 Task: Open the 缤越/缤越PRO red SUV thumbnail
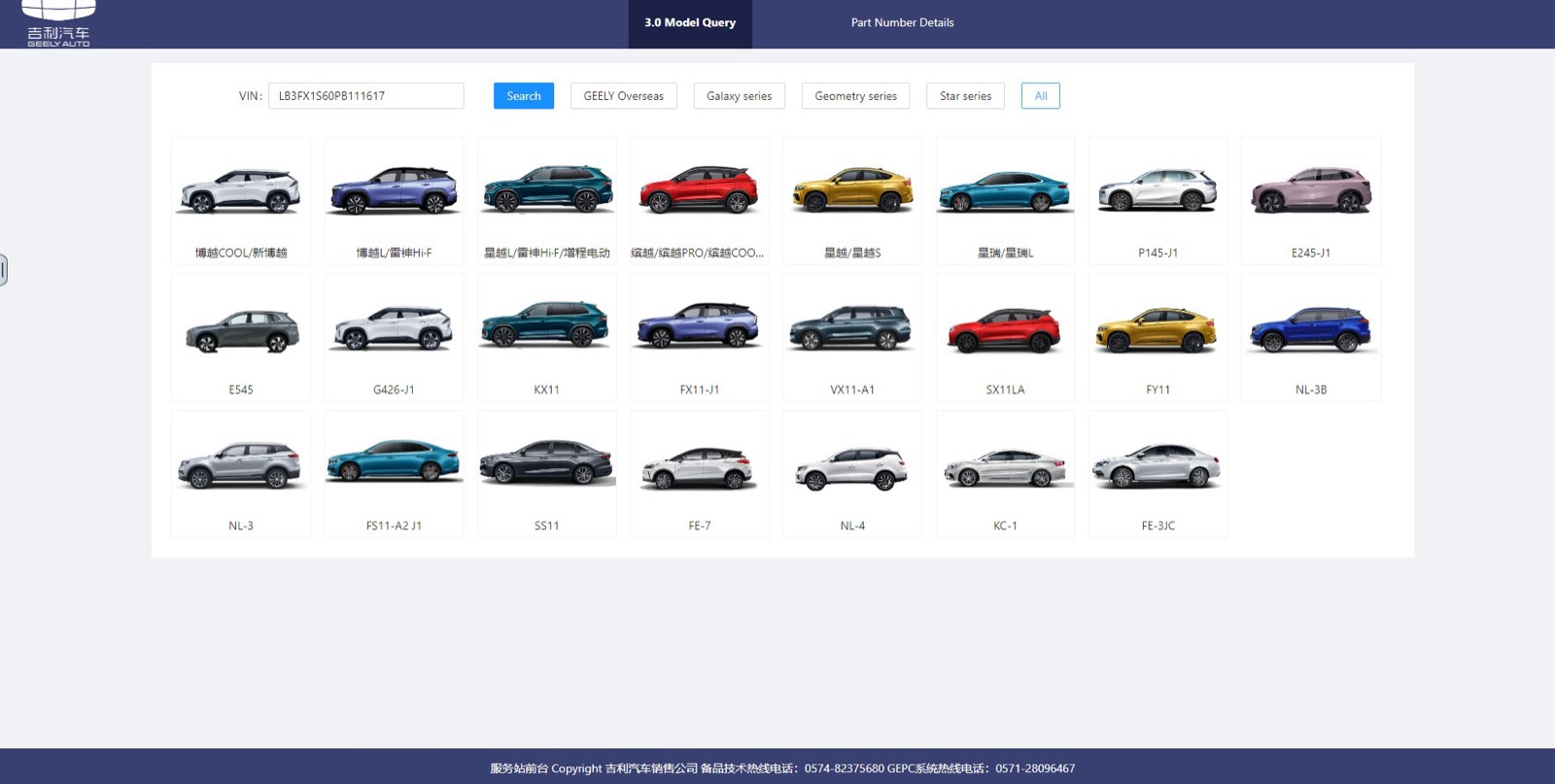point(700,201)
